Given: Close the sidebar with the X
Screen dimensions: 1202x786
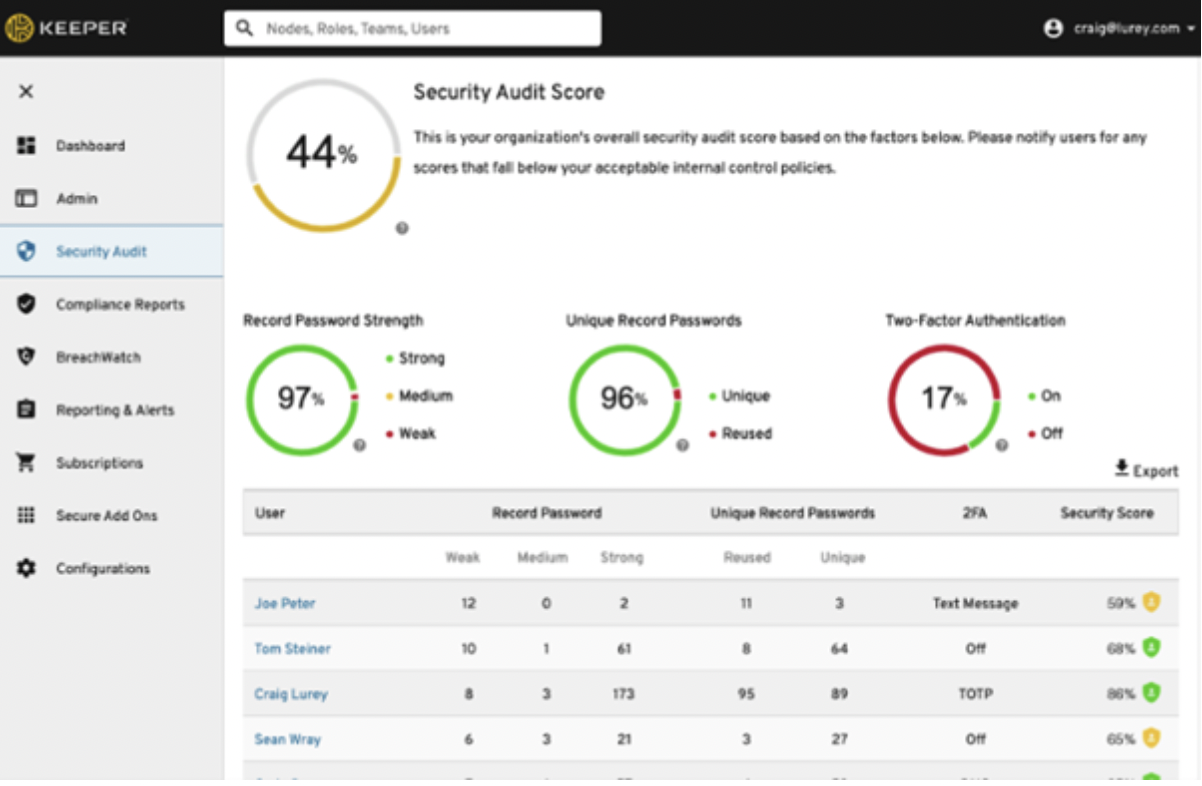Looking at the screenshot, I should pos(25,90).
